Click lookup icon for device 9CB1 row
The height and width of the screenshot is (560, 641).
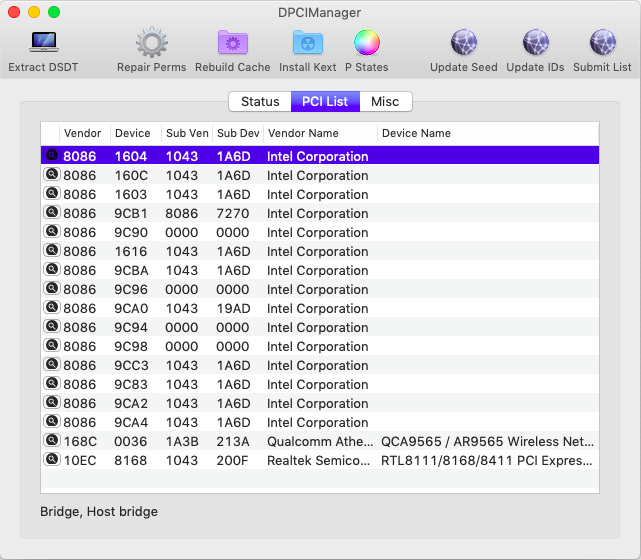click(52, 213)
